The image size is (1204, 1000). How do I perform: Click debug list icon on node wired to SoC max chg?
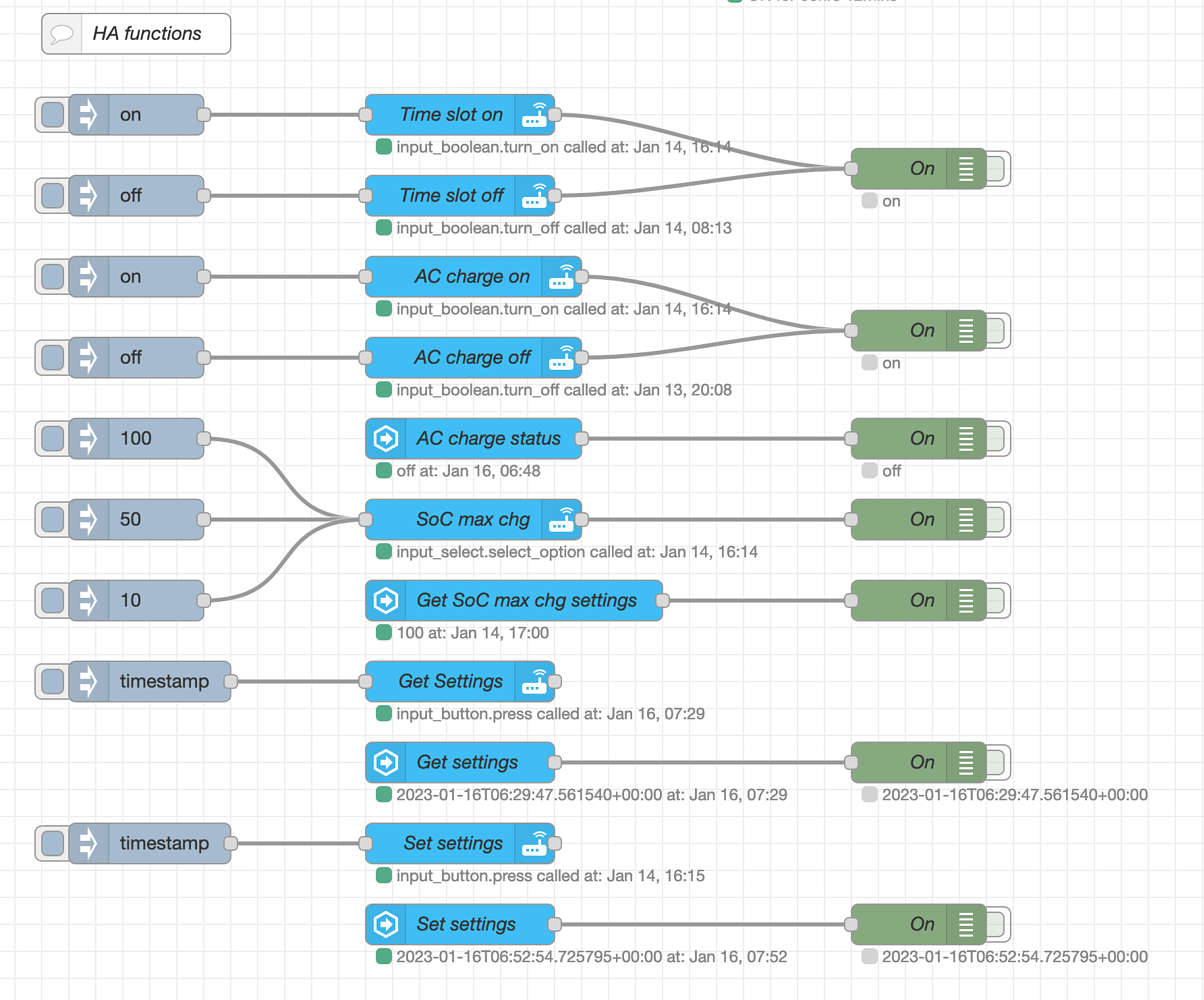click(x=965, y=519)
